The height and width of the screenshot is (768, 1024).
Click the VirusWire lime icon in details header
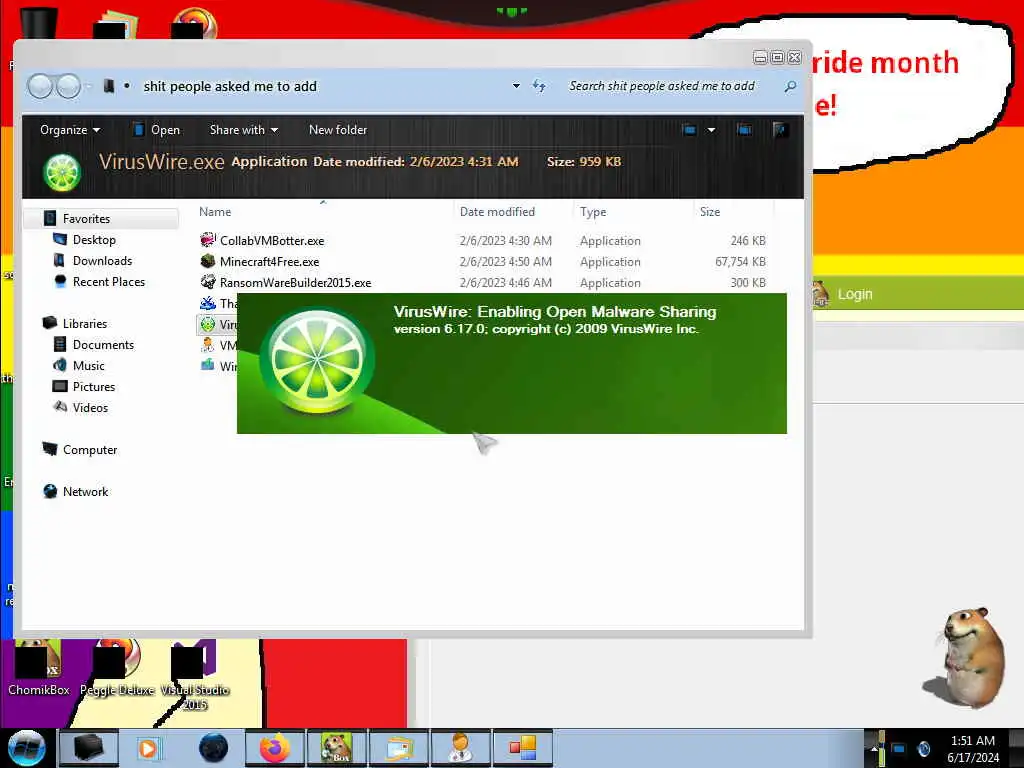click(x=62, y=172)
